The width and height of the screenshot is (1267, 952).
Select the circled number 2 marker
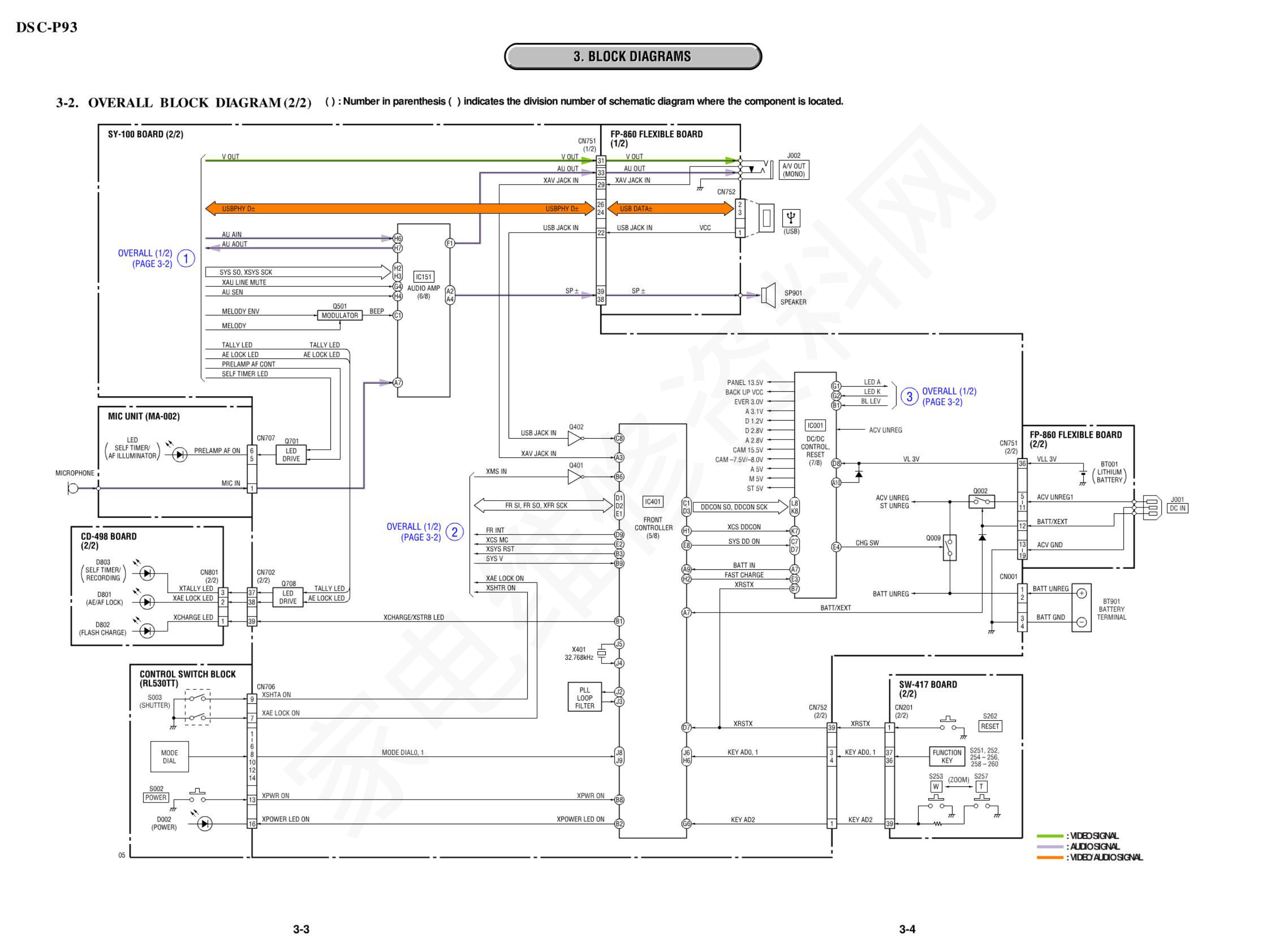coord(454,532)
